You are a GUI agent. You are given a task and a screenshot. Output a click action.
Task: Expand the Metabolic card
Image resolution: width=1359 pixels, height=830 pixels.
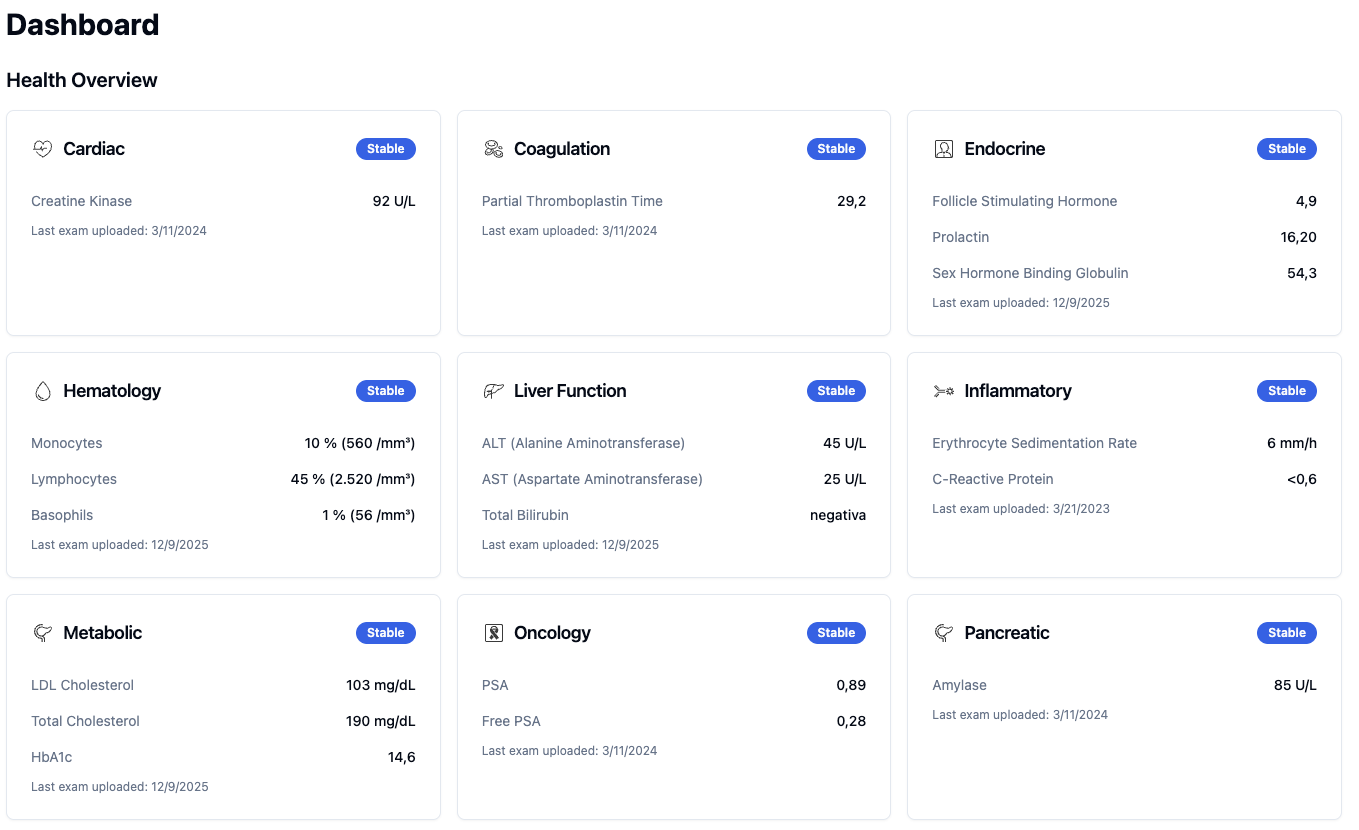pyautogui.click(x=222, y=706)
